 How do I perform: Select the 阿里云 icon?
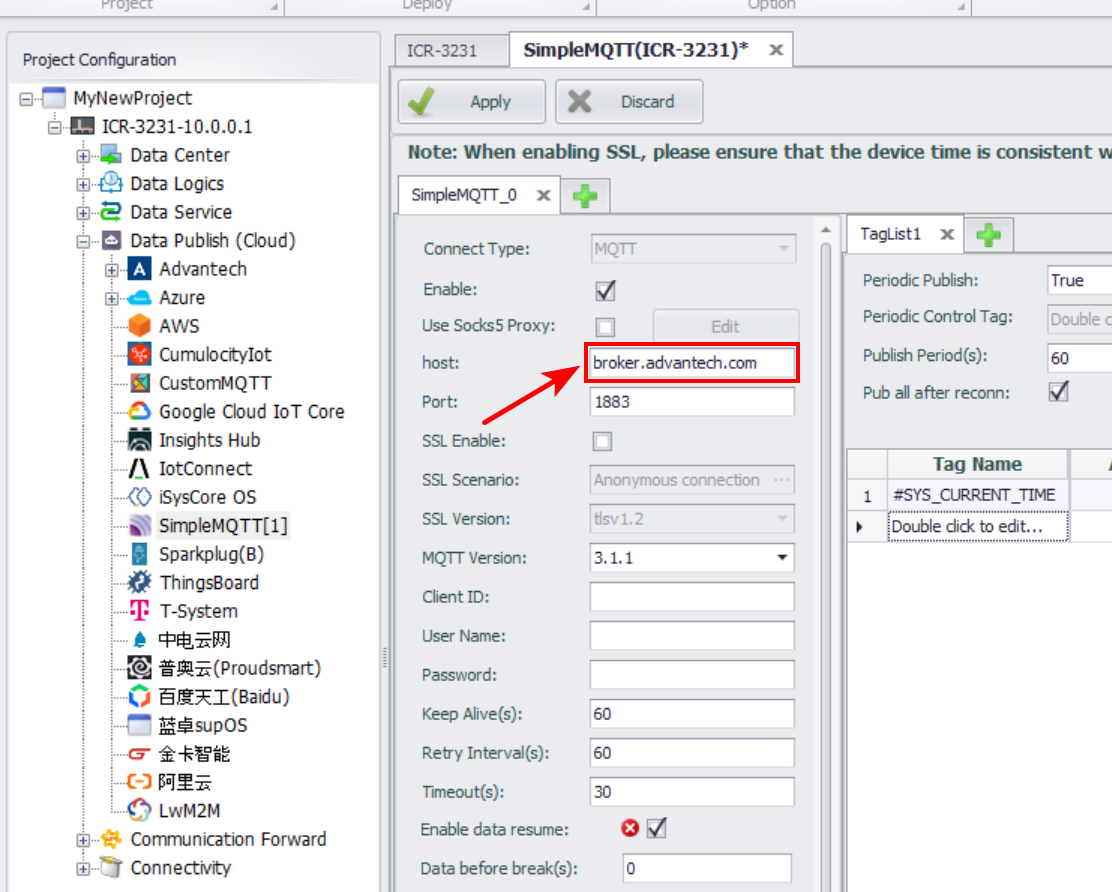(140, 782)
